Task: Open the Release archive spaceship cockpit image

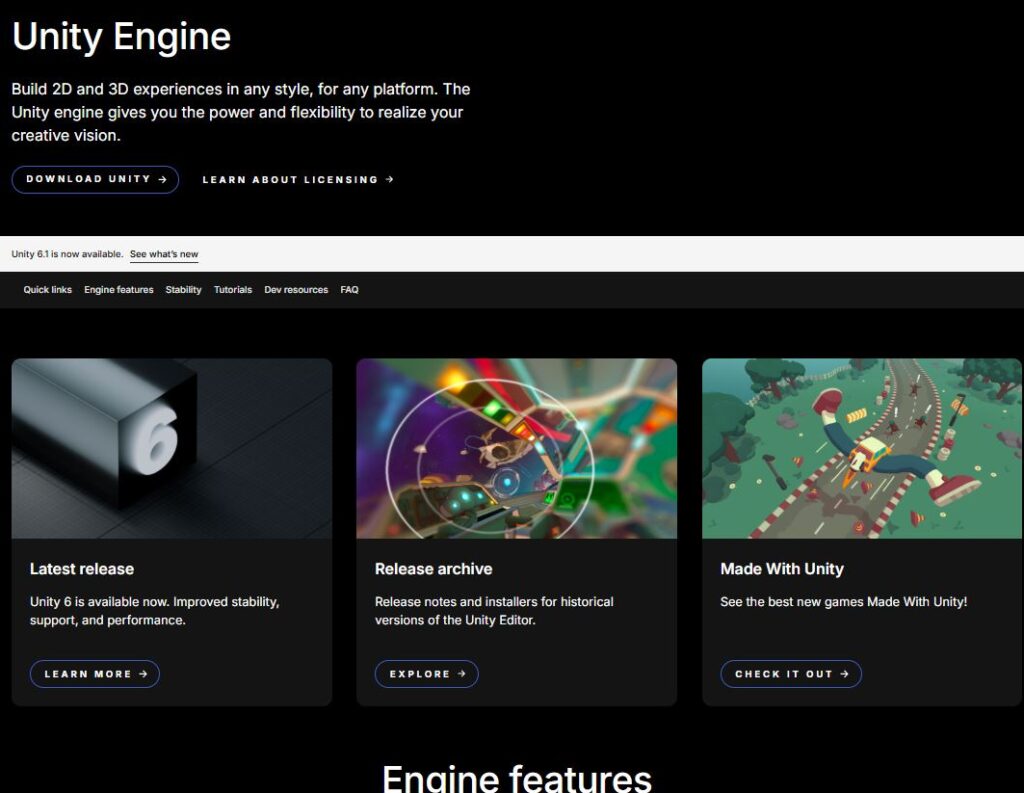Action: [516, 448]
